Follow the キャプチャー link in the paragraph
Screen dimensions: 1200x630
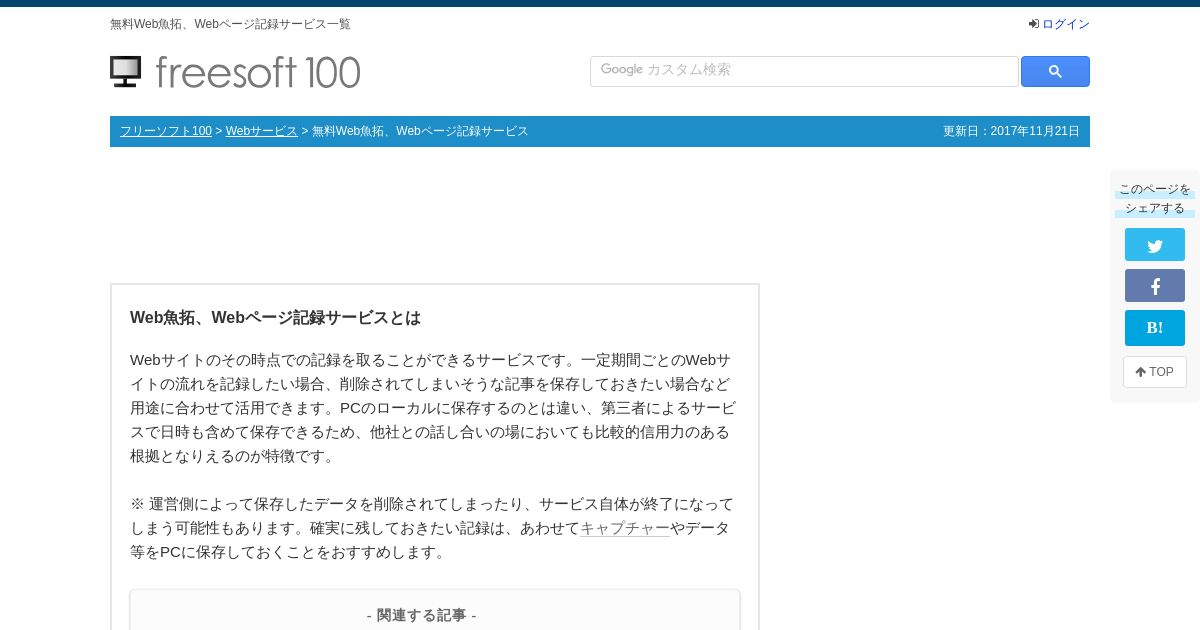coord(625,528)
